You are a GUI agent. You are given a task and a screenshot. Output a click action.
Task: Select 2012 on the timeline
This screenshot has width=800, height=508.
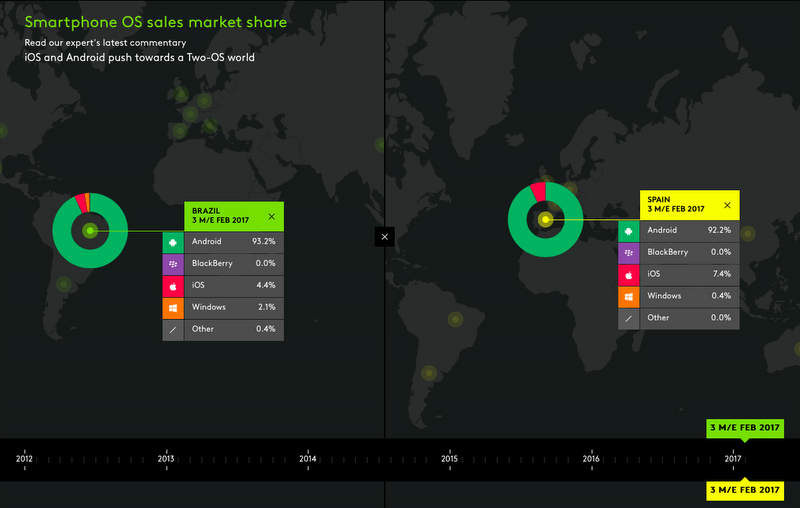24,459
